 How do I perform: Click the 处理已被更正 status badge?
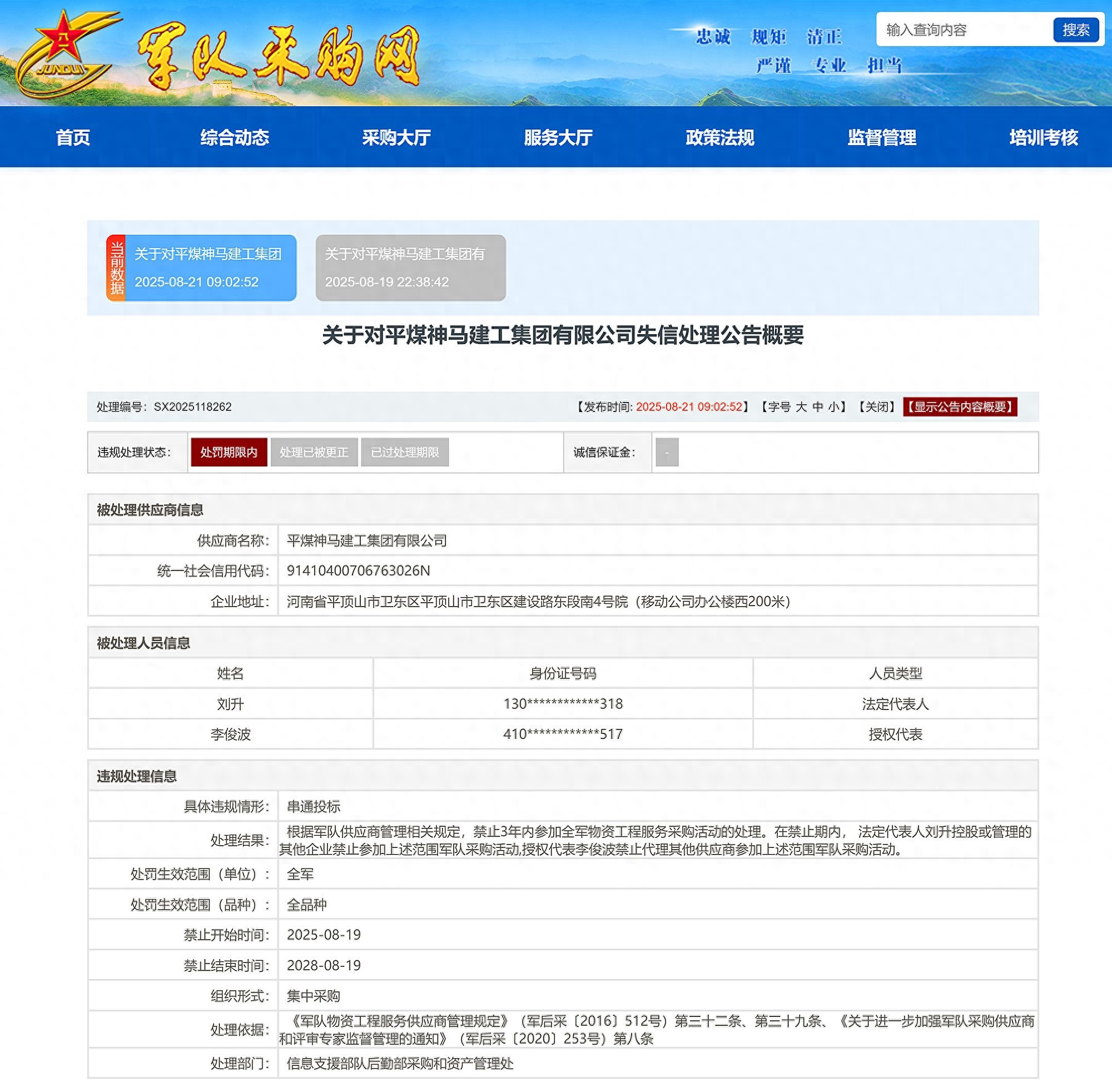314,452
